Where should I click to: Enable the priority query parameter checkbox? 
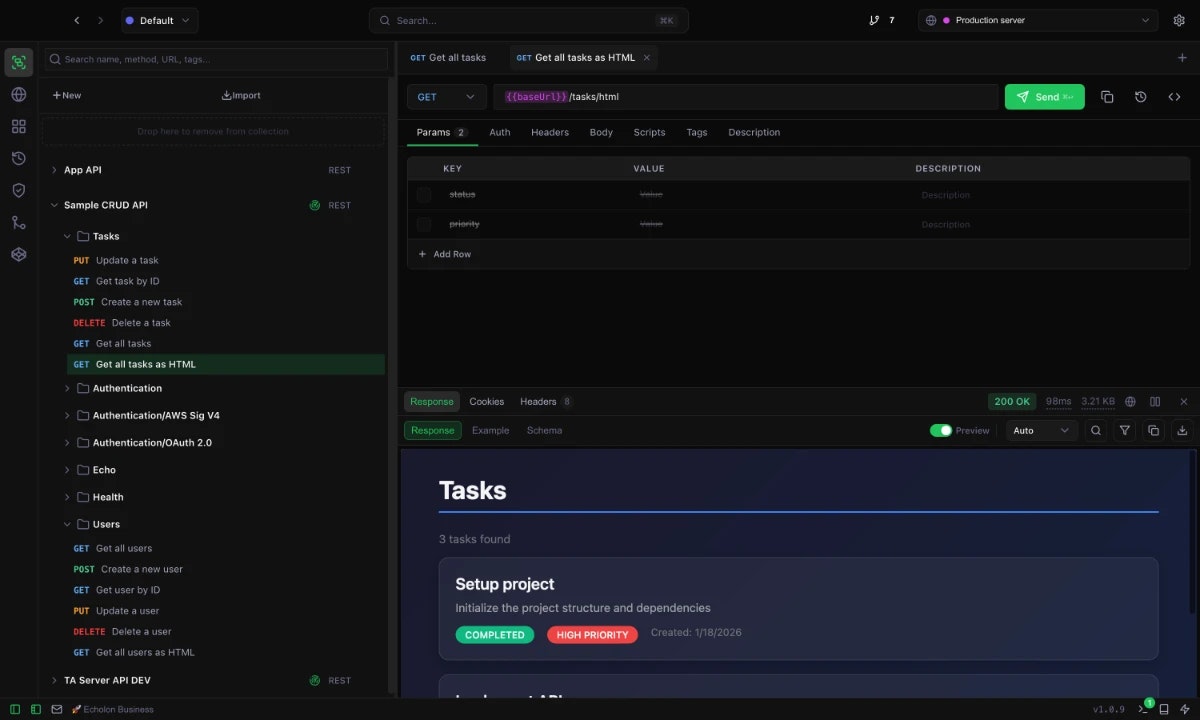(423, 223)
